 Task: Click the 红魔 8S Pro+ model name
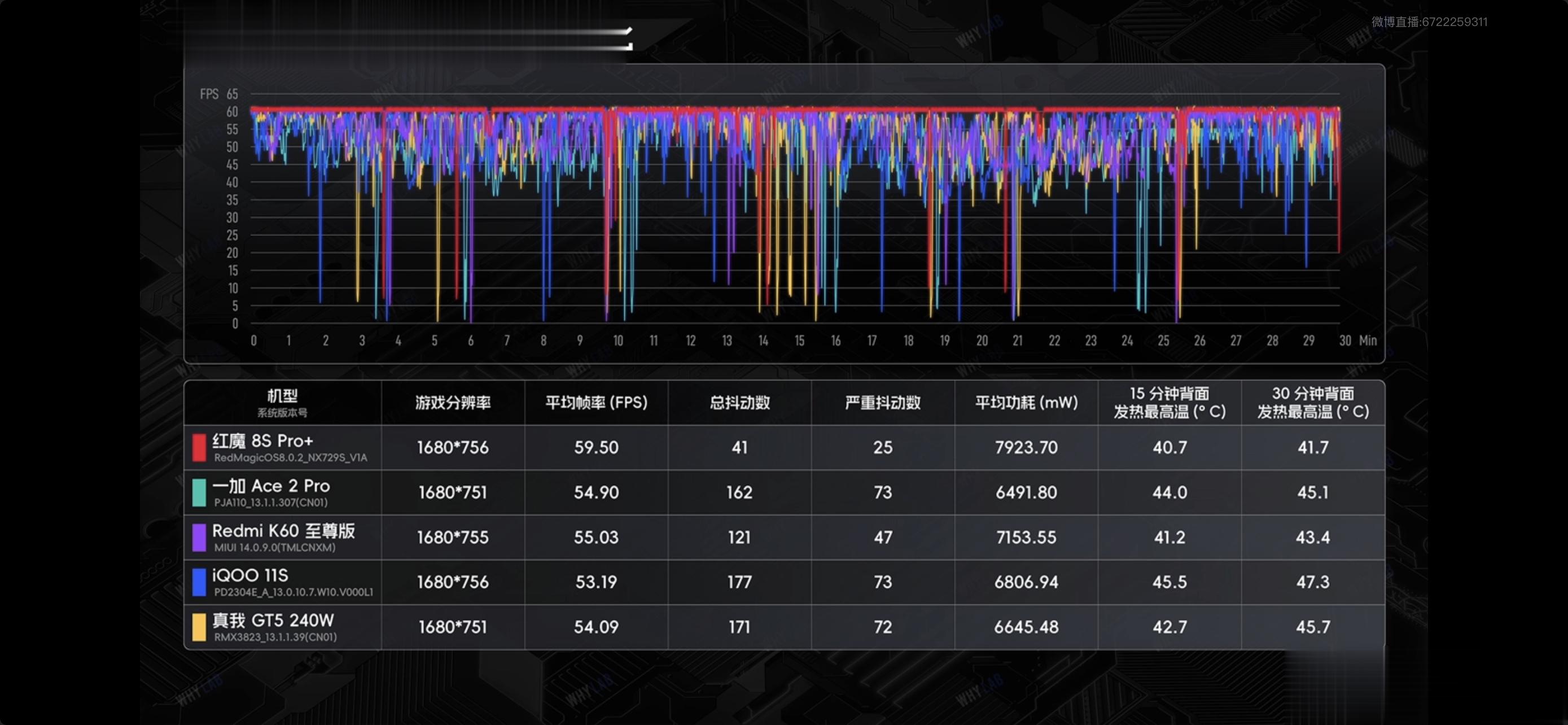tap(262, 441)
